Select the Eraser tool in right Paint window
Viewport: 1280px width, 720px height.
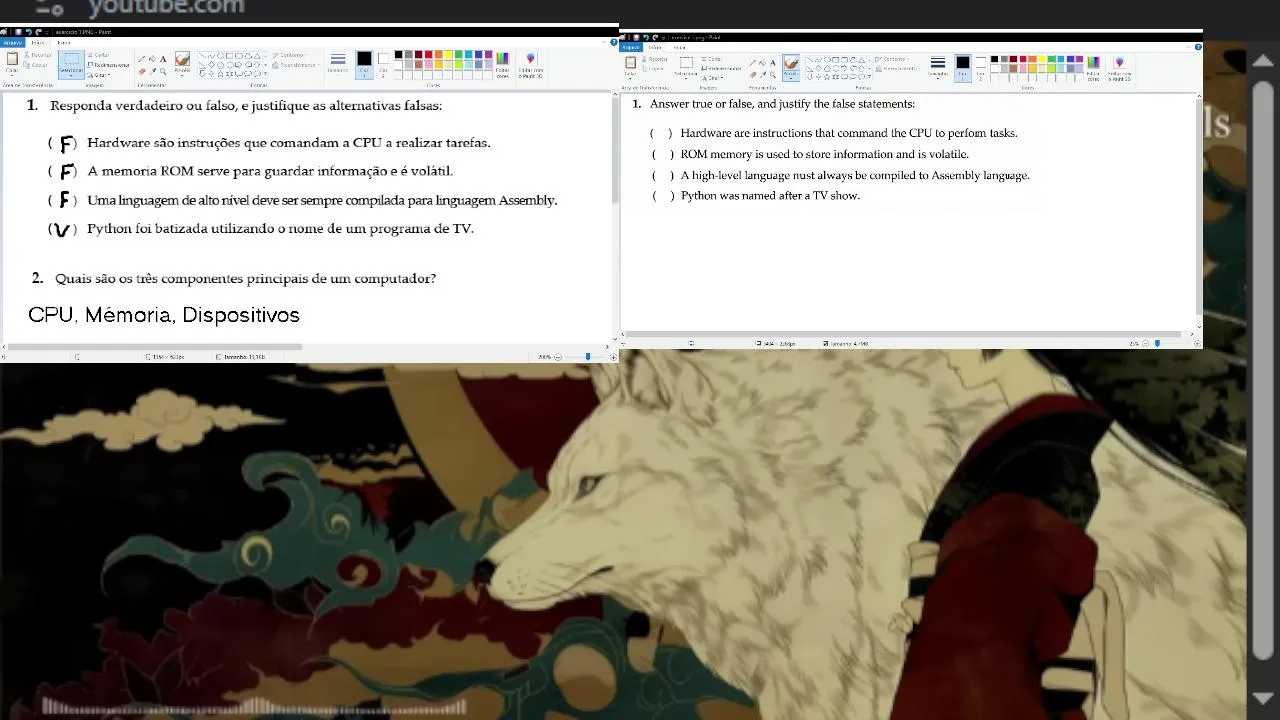click(752, 74)
